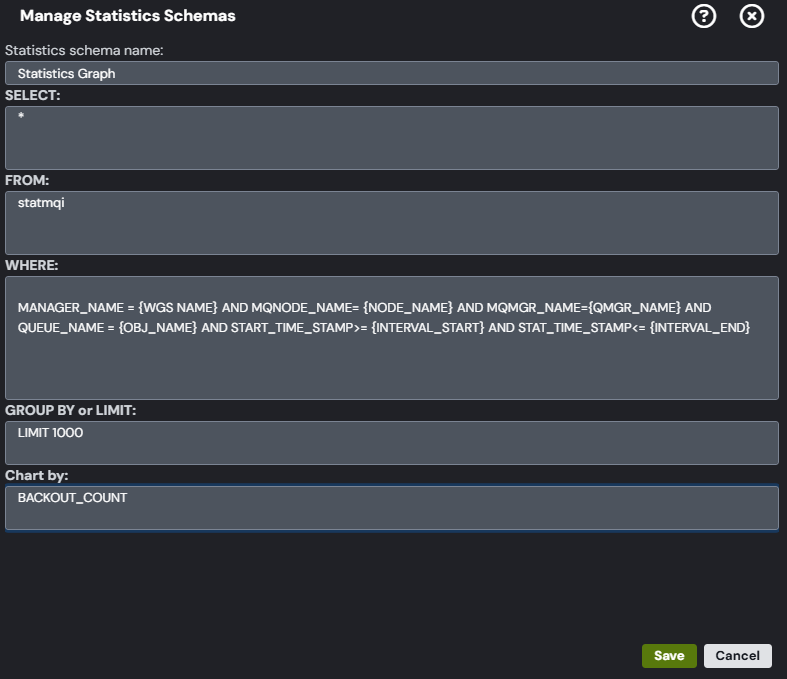The height and width of the screenshot is (679, 787).
Task: Save the statistics schema
Action: point(669,655)
